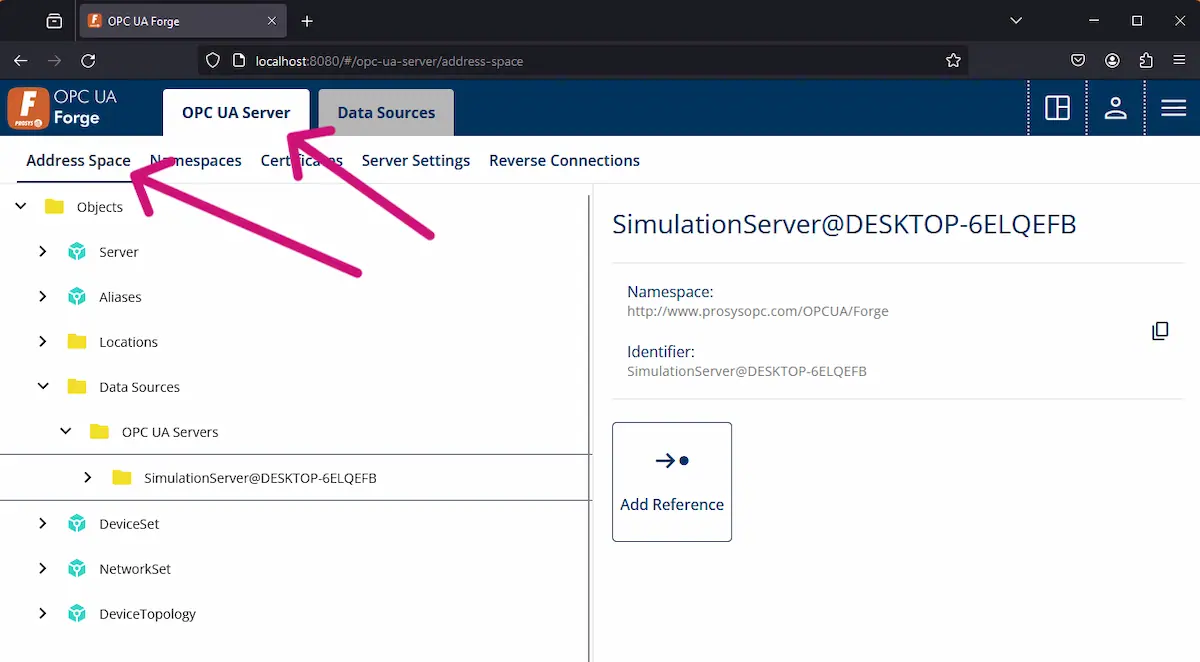Click the Aliases node cube icon

[x=77, y=297]
